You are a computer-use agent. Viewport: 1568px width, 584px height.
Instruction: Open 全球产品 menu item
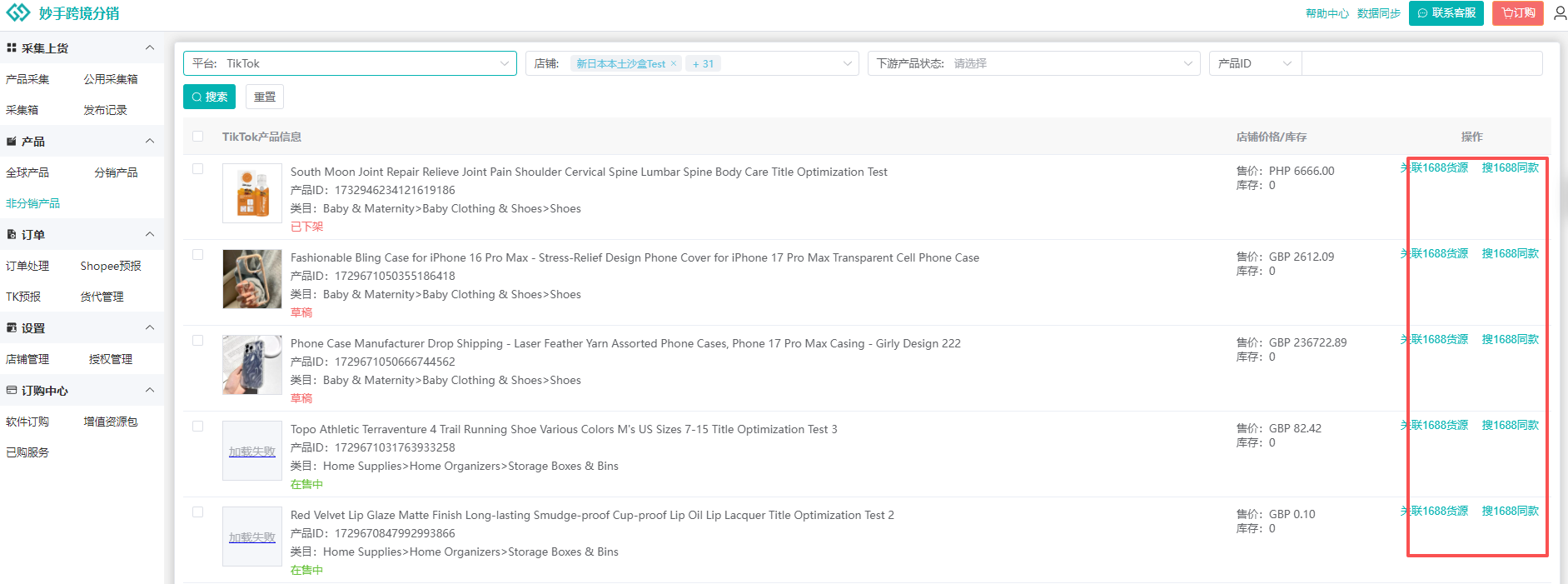(27, 172)
